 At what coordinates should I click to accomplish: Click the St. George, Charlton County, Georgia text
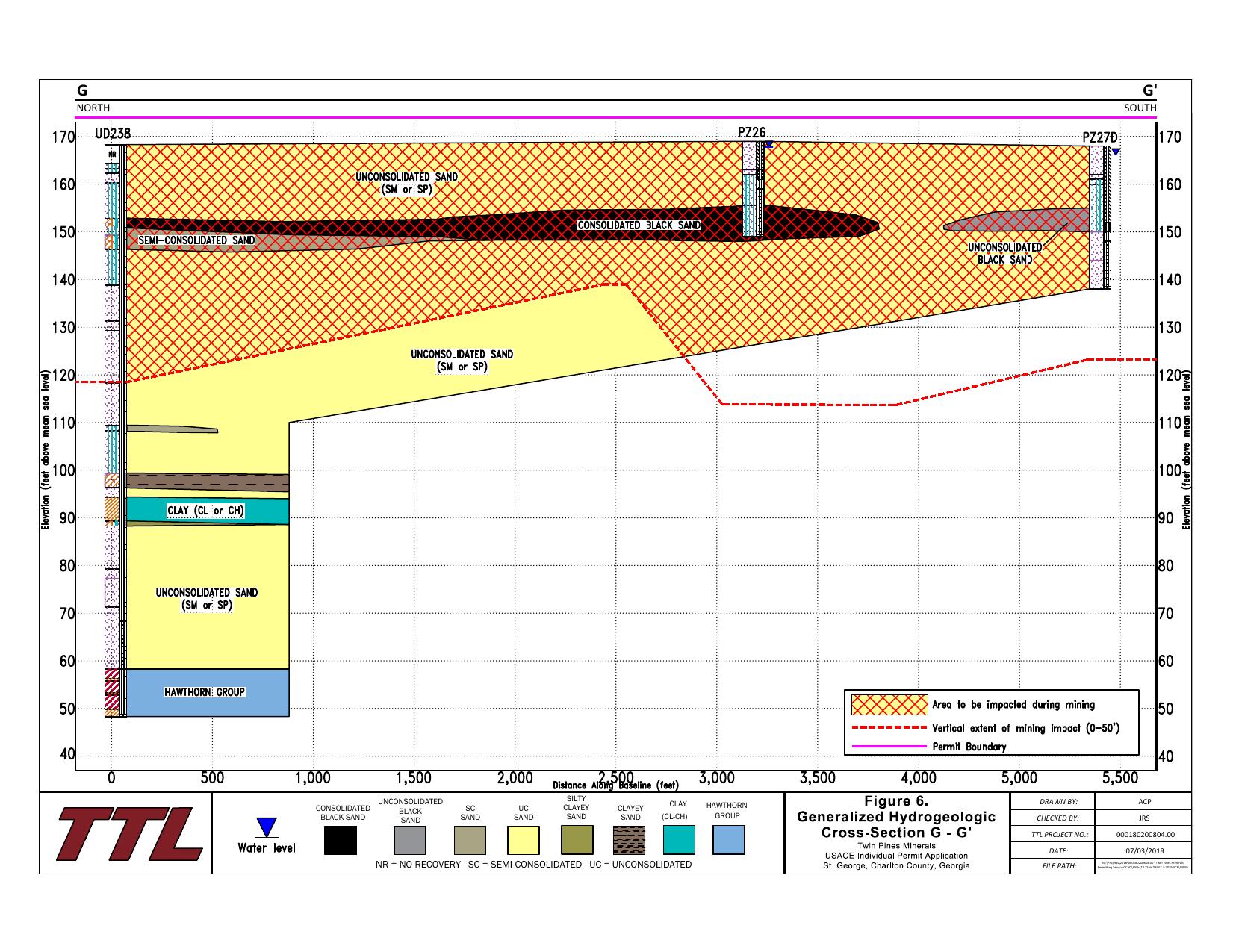896,865
